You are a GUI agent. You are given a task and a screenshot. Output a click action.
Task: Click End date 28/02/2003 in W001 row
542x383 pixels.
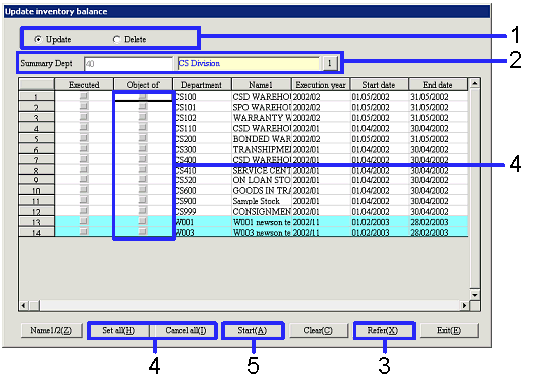click(x=438, y=222)
